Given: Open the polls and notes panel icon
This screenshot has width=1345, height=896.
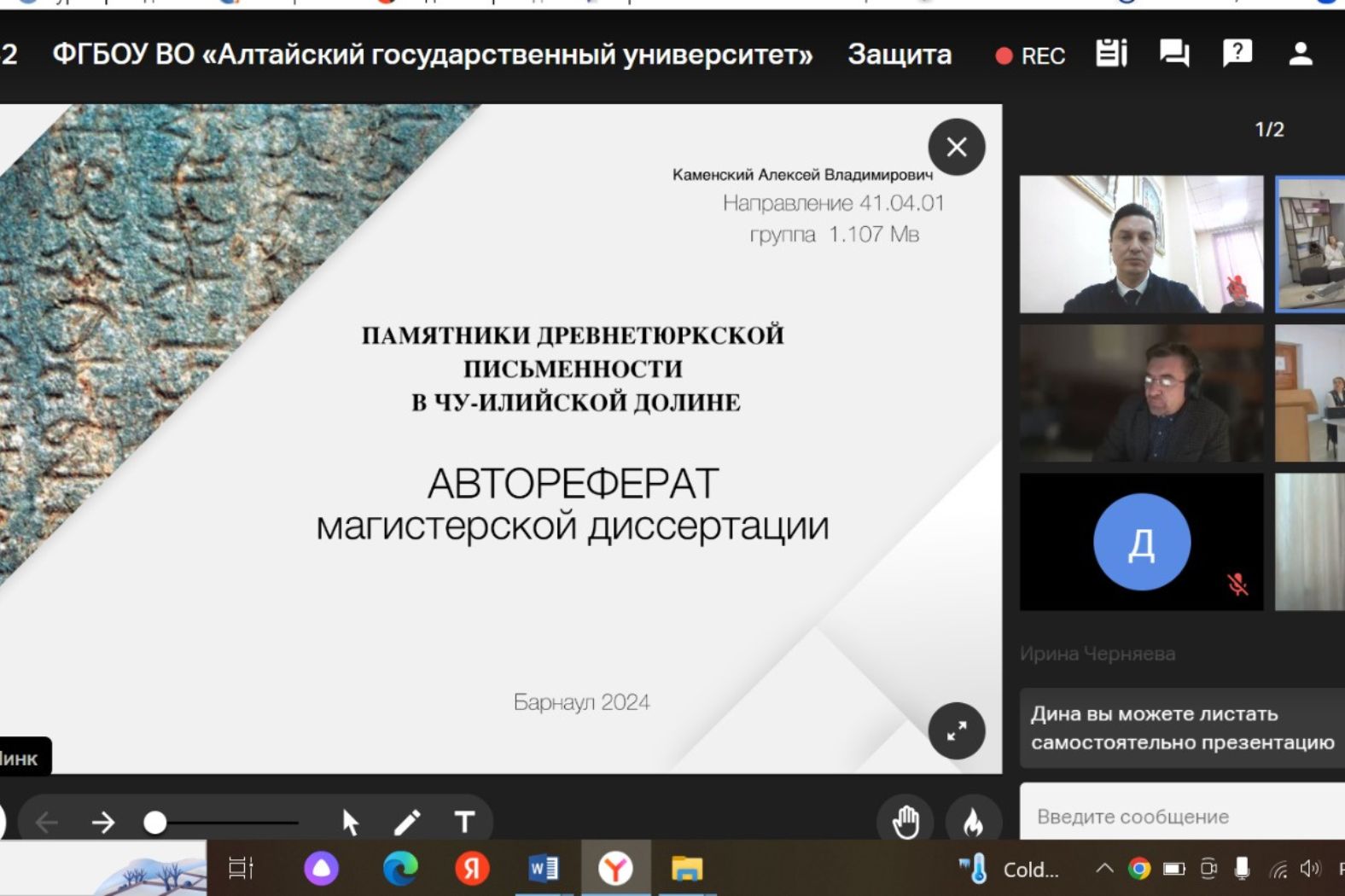Looking at the screenshot, I should (x=1111, y=55).
